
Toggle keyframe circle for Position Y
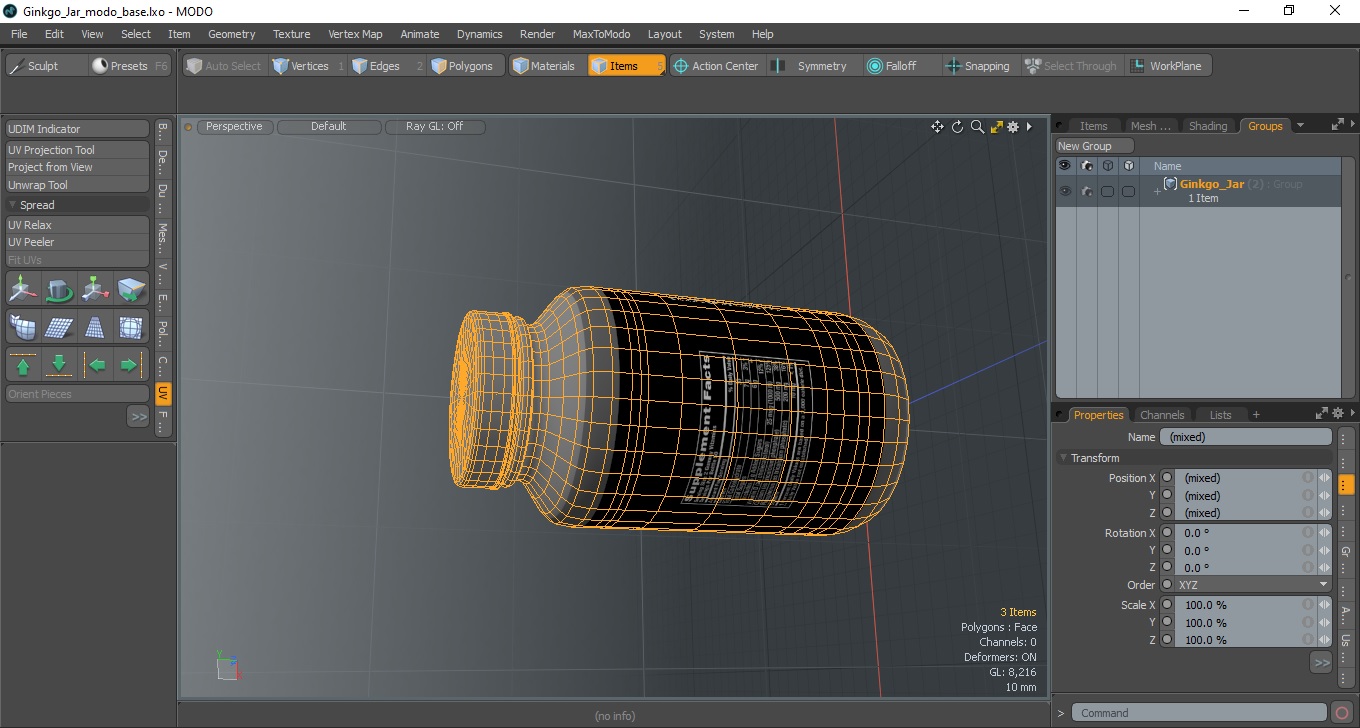[1167, 496]
